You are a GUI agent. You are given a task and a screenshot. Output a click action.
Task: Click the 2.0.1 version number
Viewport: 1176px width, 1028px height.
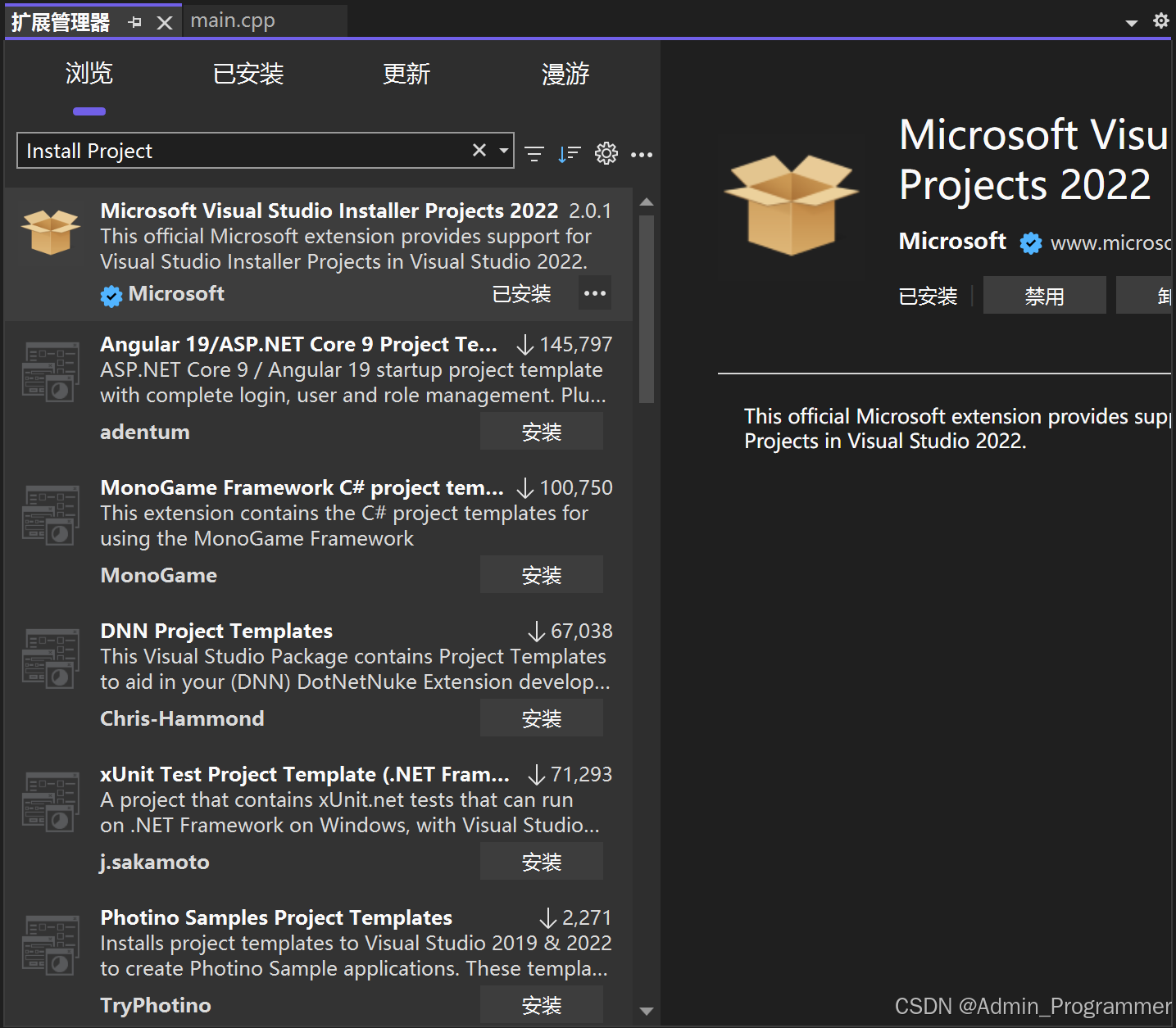(590, 211)
